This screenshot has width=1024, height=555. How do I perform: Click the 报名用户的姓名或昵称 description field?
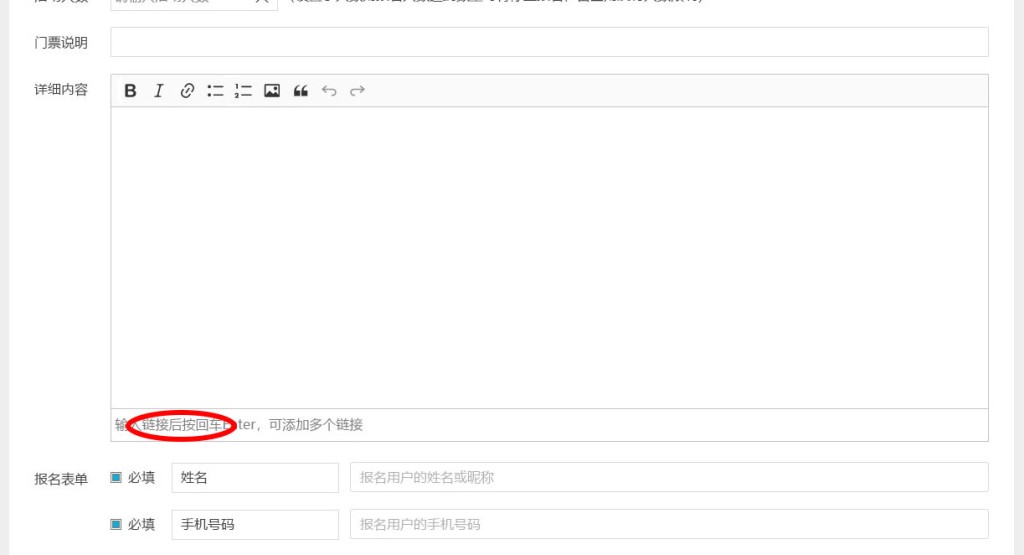point(669,477)
